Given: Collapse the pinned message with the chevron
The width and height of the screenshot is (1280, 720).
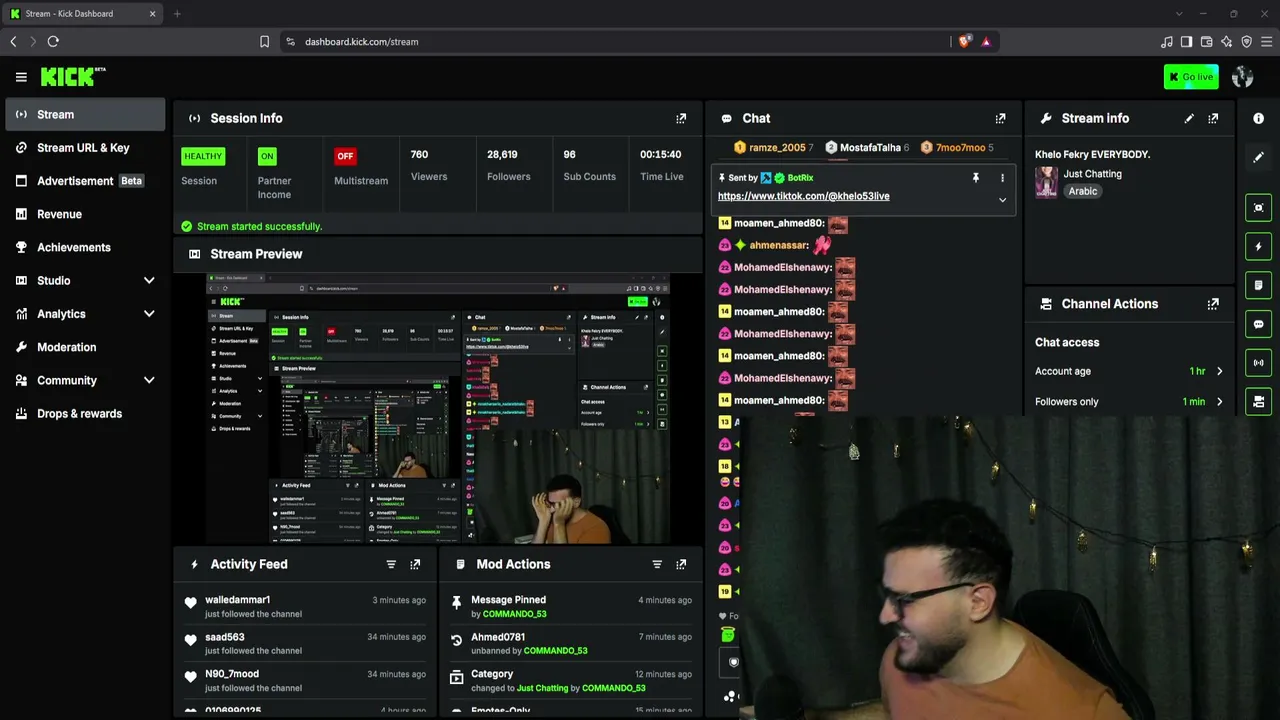Looking at the screenshot, I should [x=1002, y=200].
